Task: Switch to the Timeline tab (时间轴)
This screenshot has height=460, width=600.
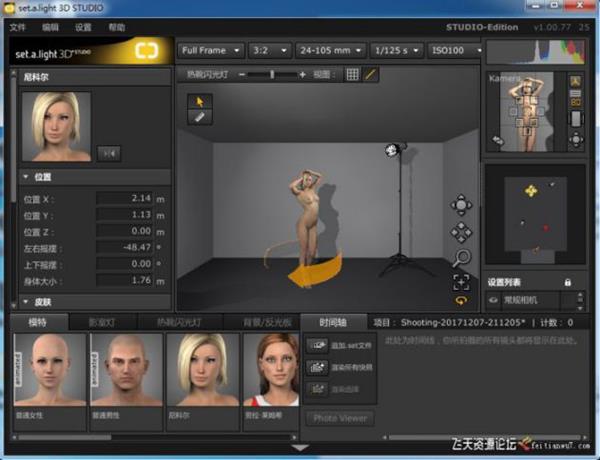Action: 333,322
